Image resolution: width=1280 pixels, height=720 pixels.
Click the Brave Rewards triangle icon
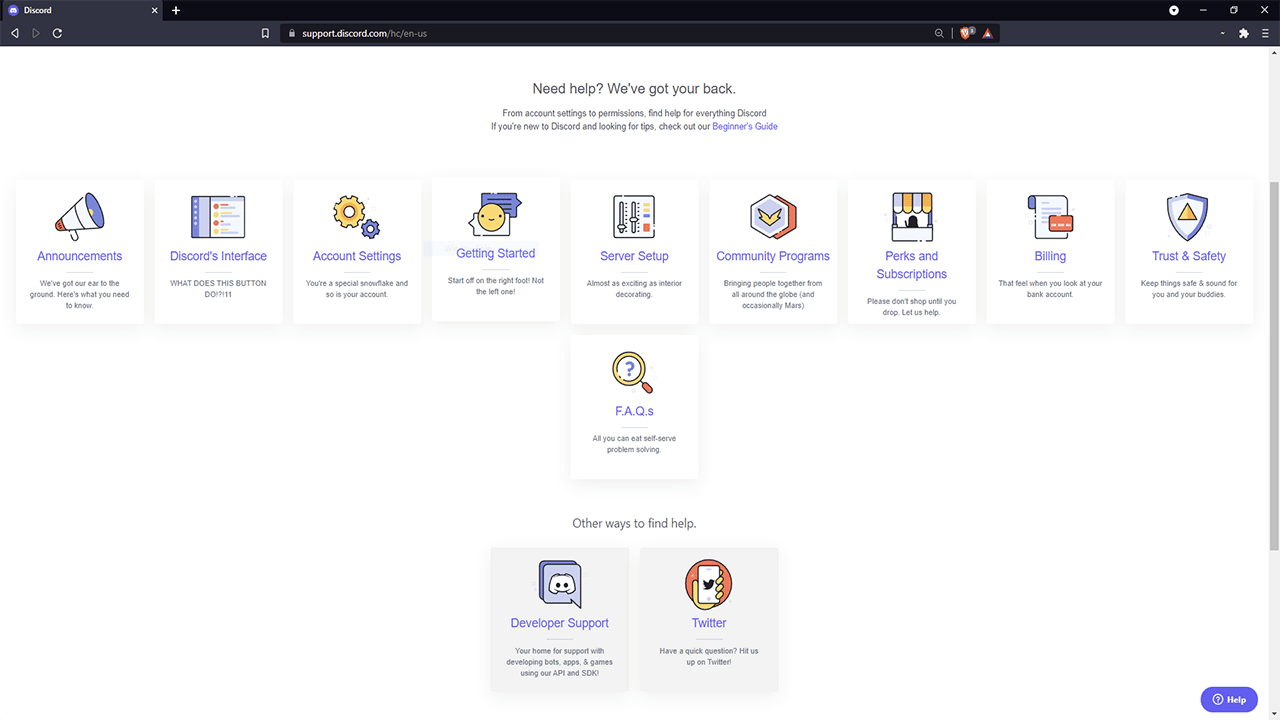click(x=987, y=33)
